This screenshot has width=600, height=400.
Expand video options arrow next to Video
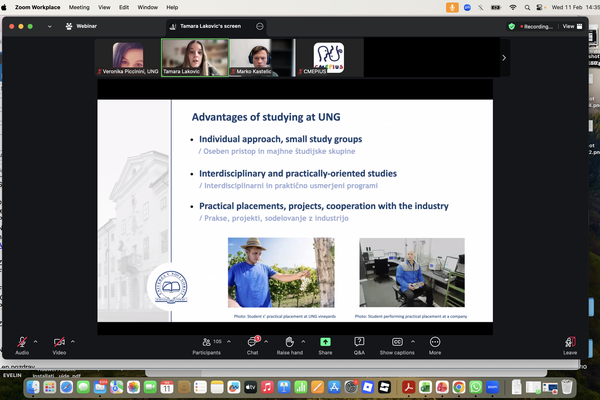click(x=73, y=341)
